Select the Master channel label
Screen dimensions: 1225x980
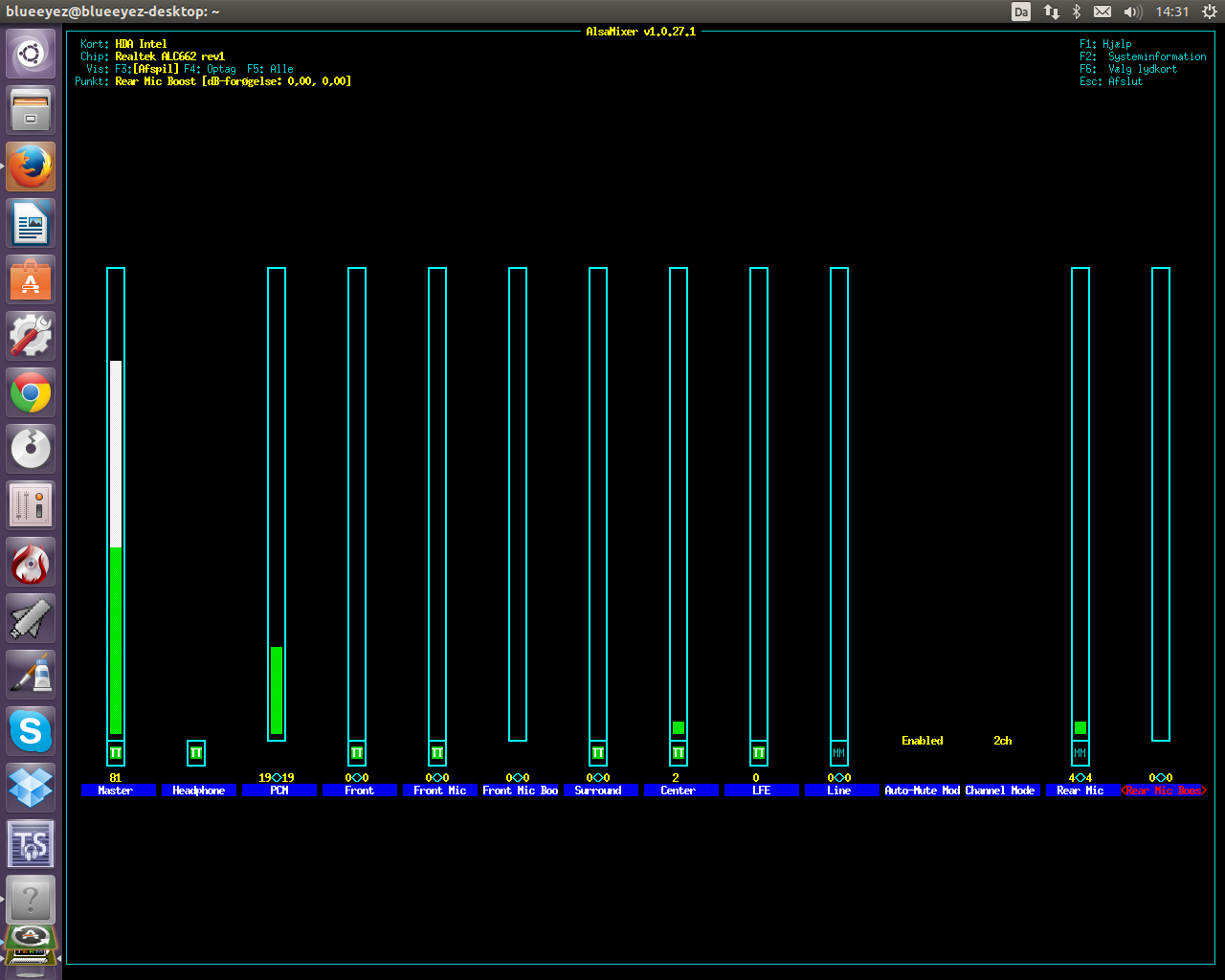point(119,791)
